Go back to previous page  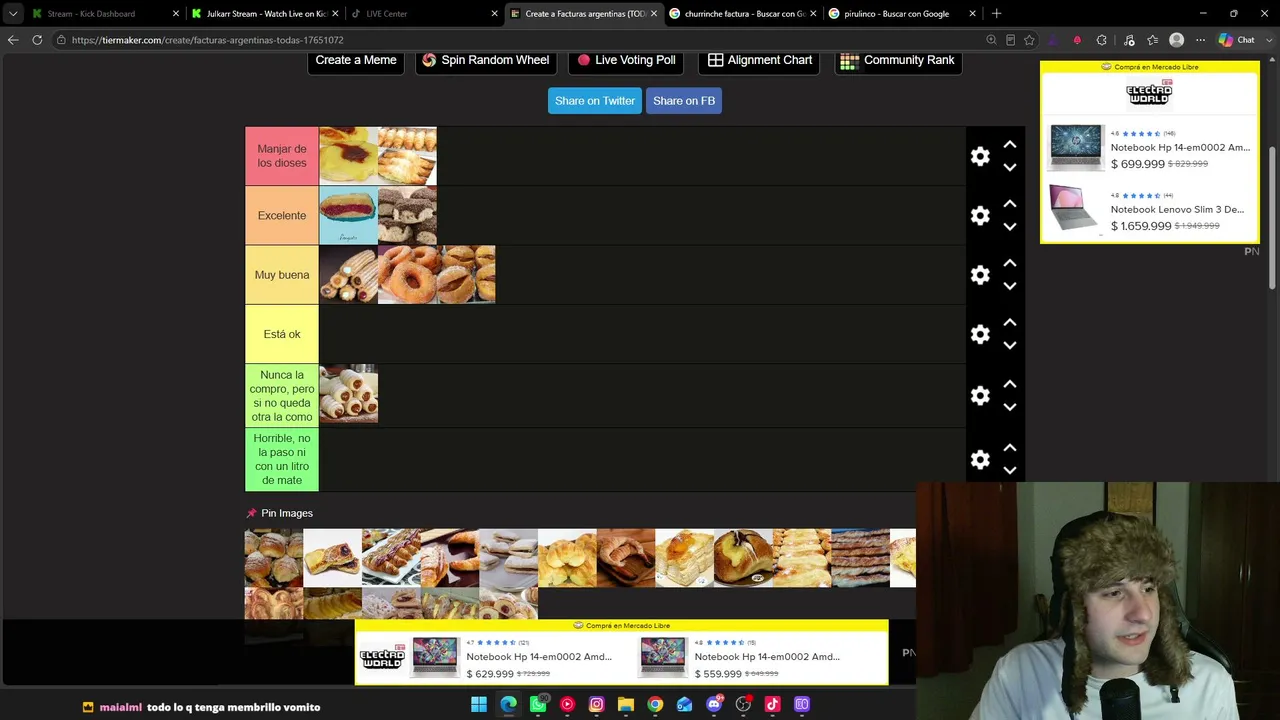coord(13,40)
